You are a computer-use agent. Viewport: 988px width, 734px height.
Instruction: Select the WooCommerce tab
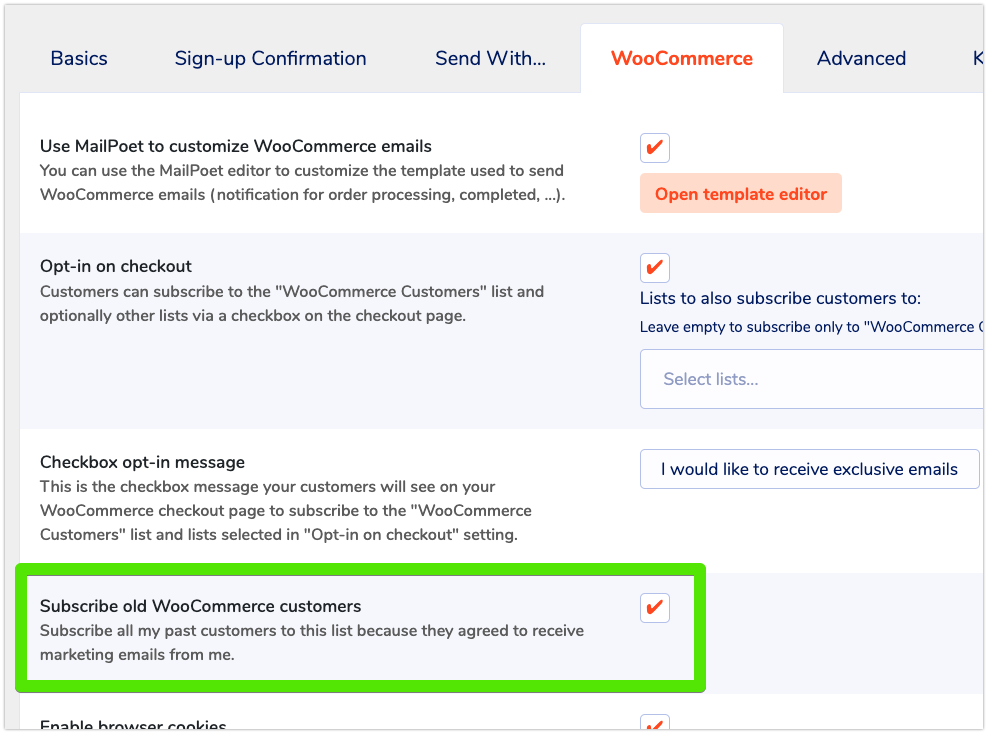(681, 58)
